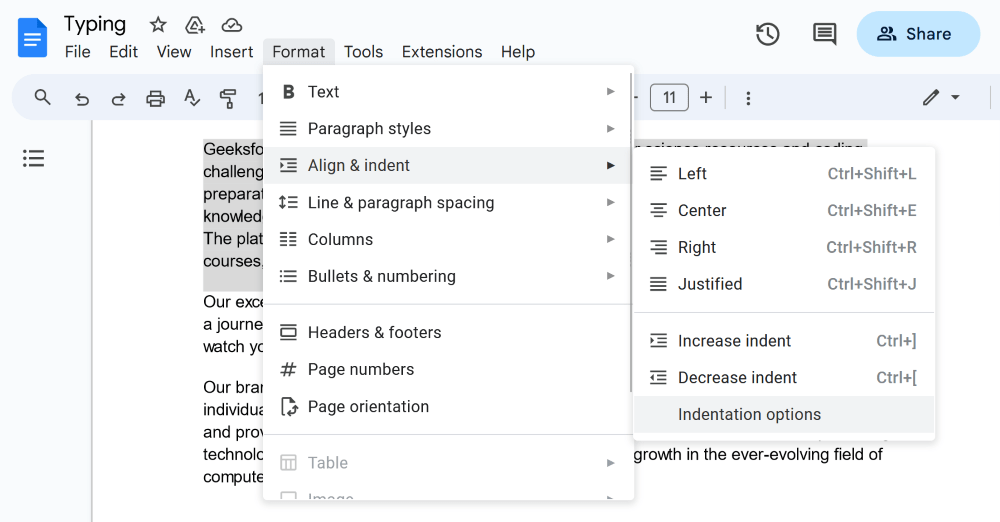The image size is (1000, 522).
Task: Click the search menus magnifier icon
Action: (42, 97)
